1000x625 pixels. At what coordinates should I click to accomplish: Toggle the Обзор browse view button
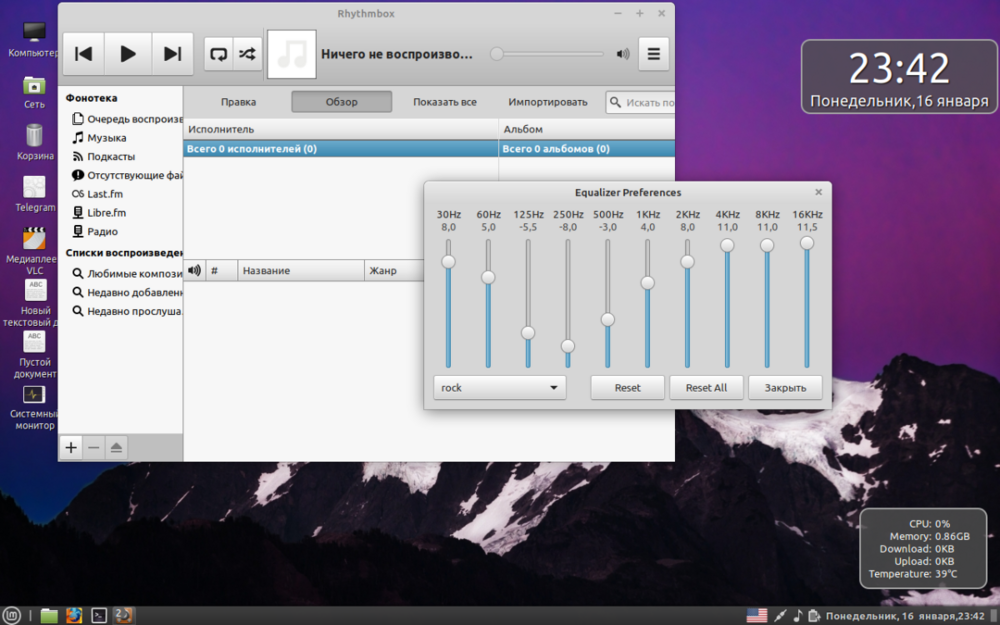pos(341,102)
